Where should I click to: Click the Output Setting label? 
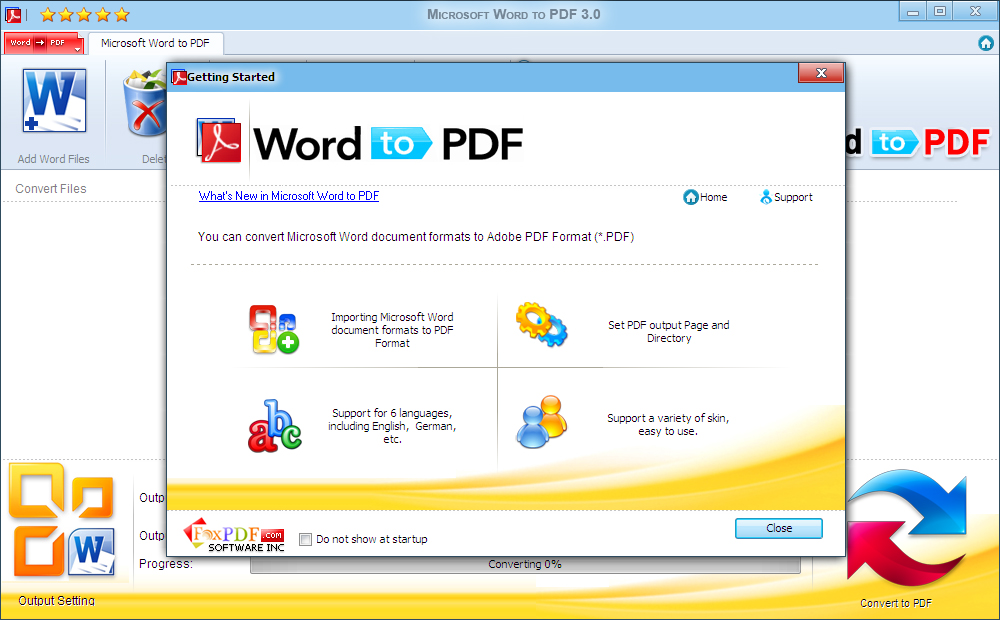[56, 600]
